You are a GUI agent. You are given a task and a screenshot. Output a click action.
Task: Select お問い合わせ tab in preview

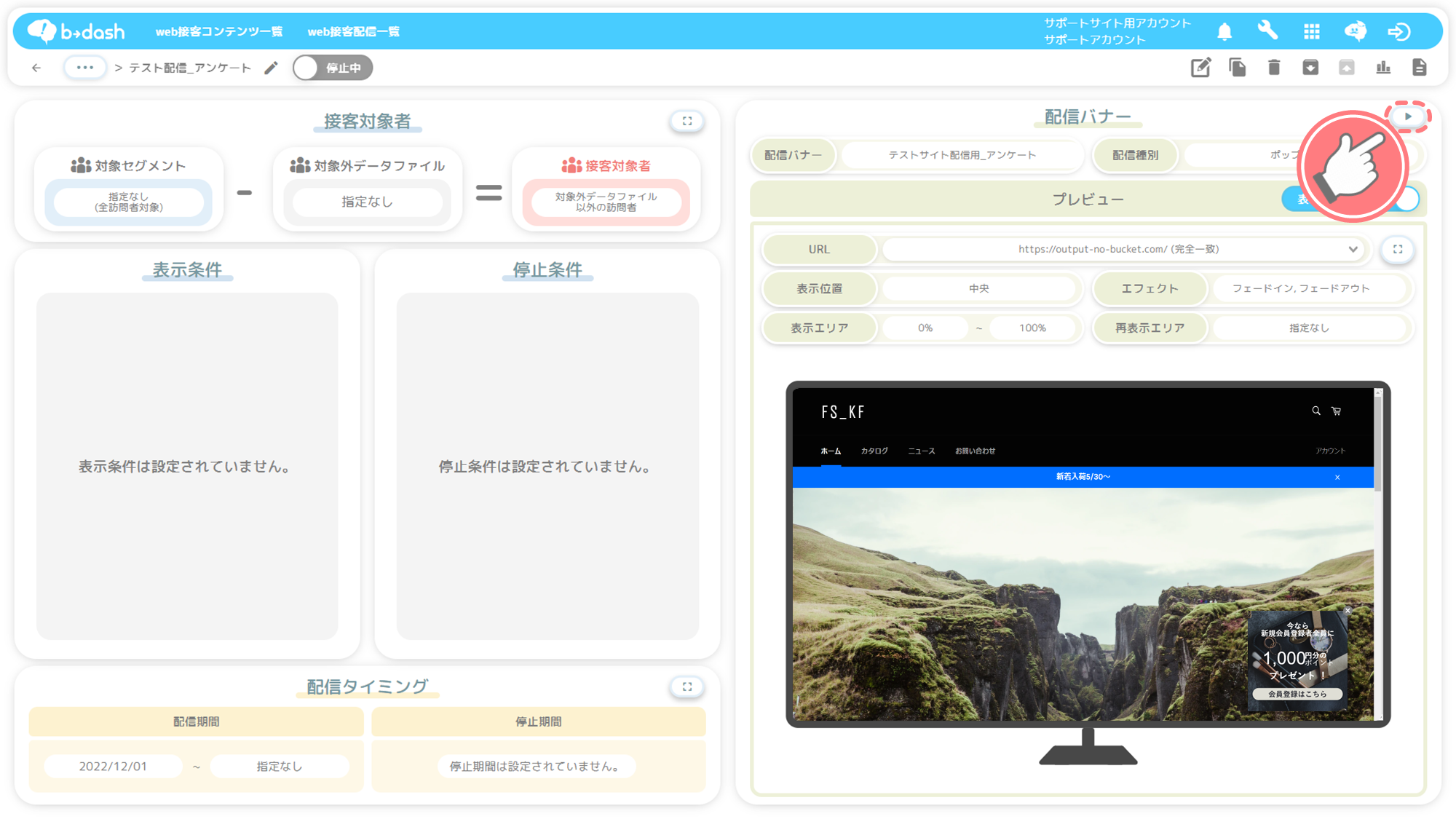pyautogui.click(x=975, y=451)
